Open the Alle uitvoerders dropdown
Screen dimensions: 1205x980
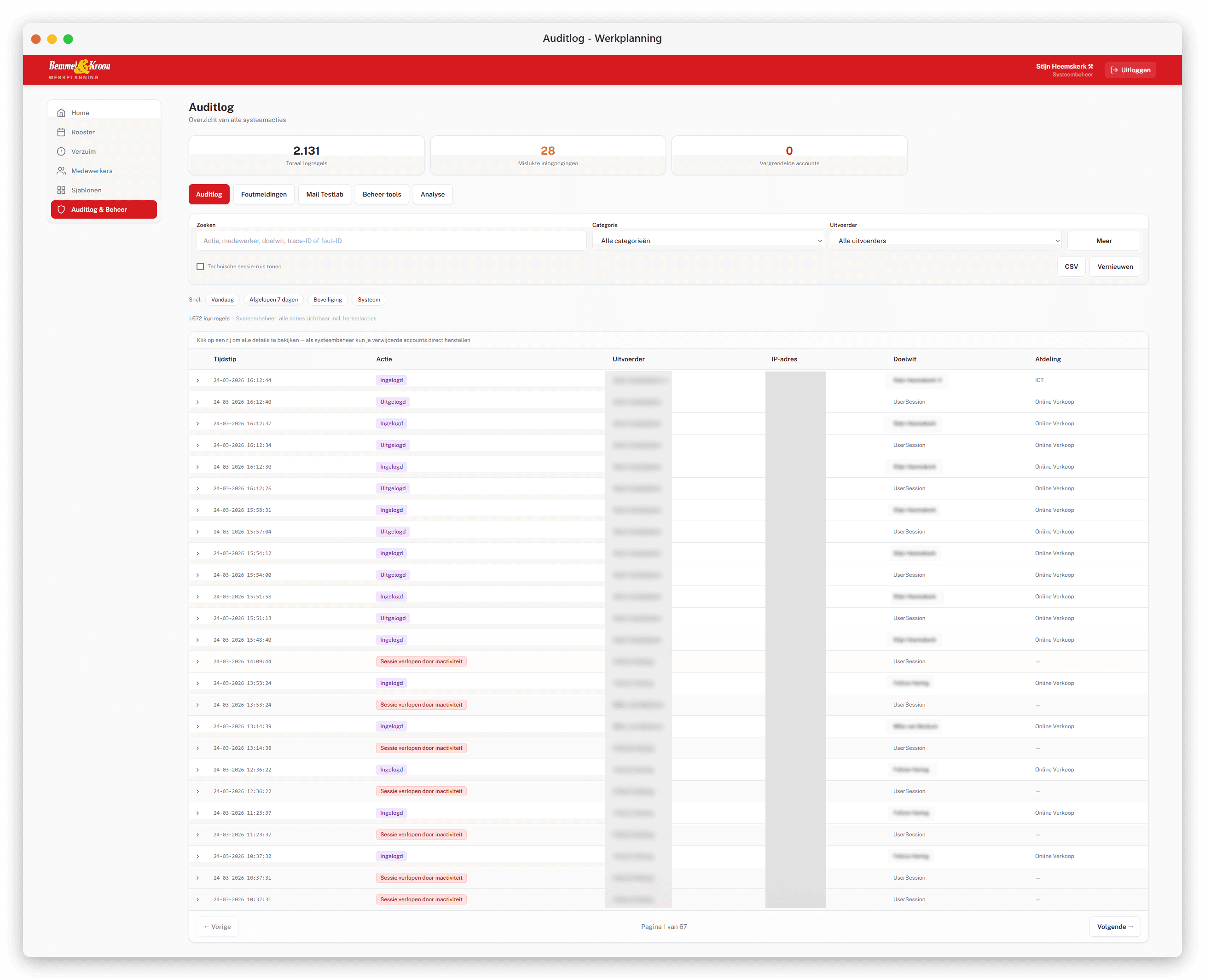point(945,240)
